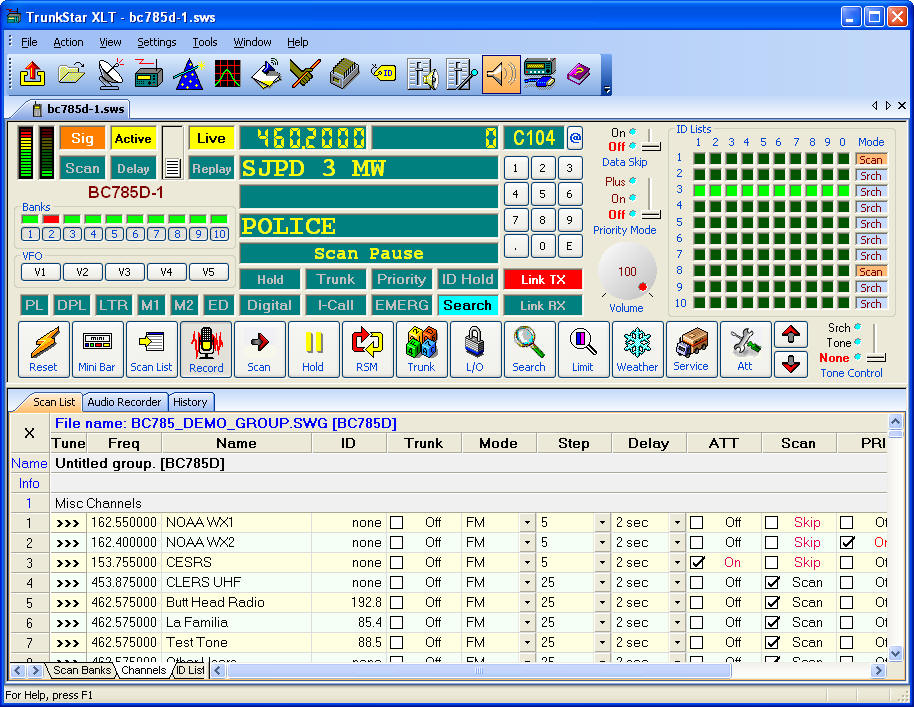Click the red Link TX button

coord(543,280)
